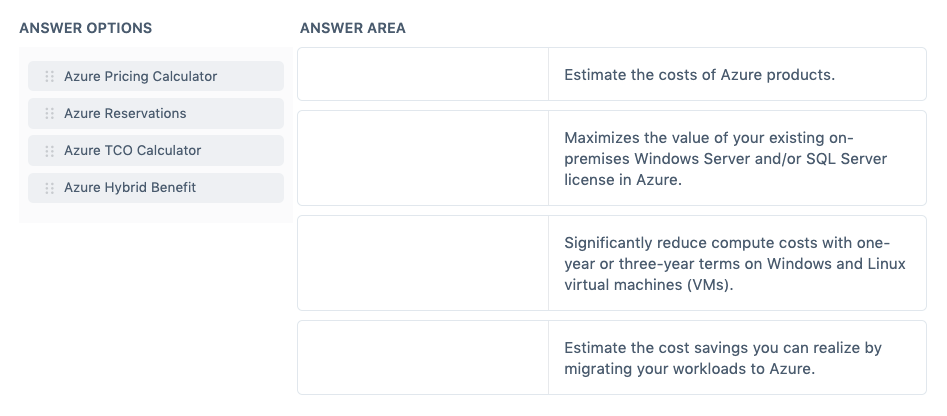
Task: Click the blank drop slot for on-premises license description
Action: [x=423, y=158]
